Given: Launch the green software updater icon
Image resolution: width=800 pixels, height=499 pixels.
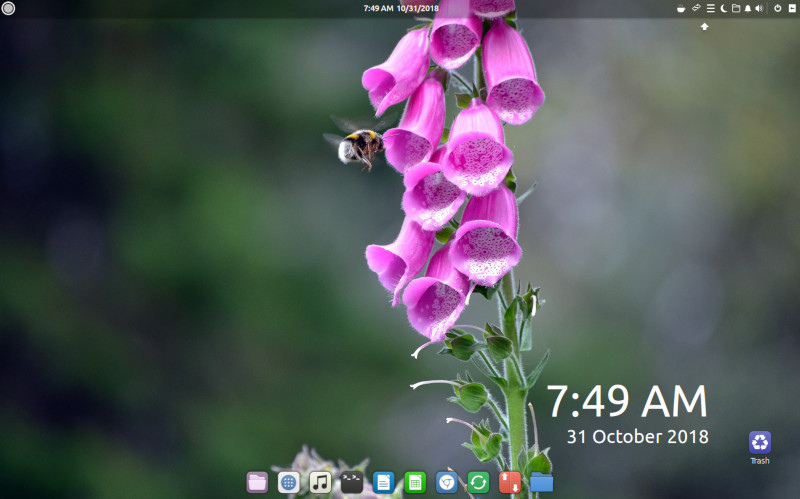Looking at the screenshot, I should [x=478, y=482].
